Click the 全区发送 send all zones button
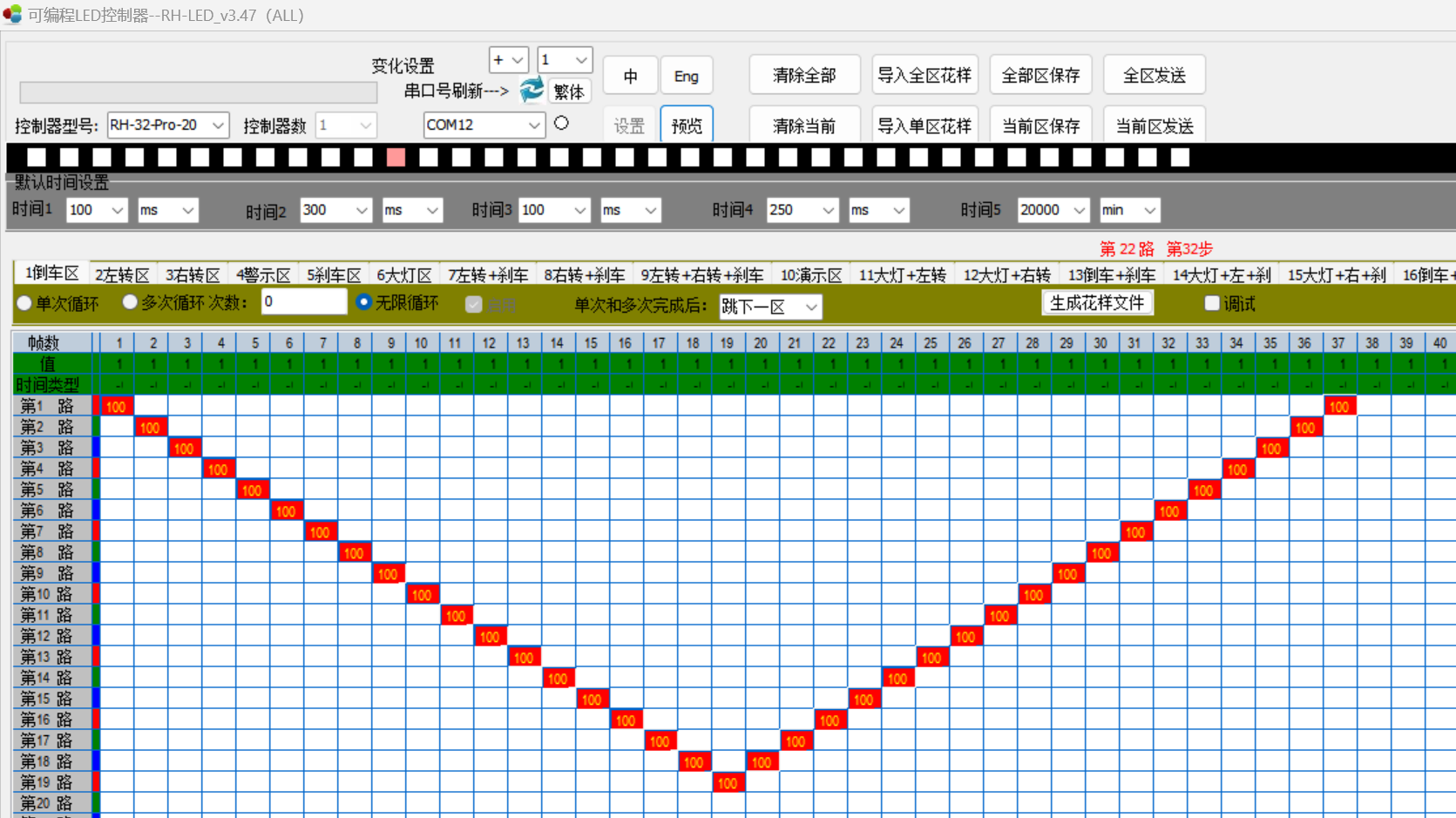 (1154, 74)
